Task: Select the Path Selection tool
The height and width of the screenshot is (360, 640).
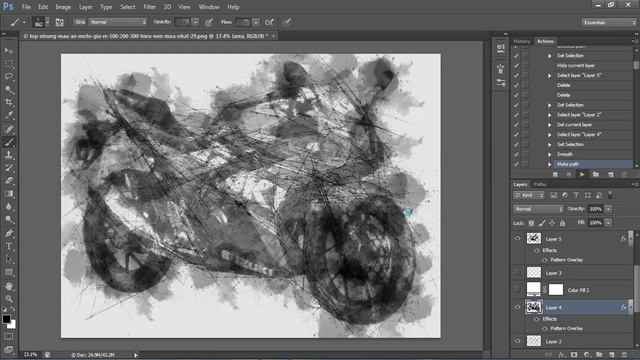Action: [x=9, y=259]
